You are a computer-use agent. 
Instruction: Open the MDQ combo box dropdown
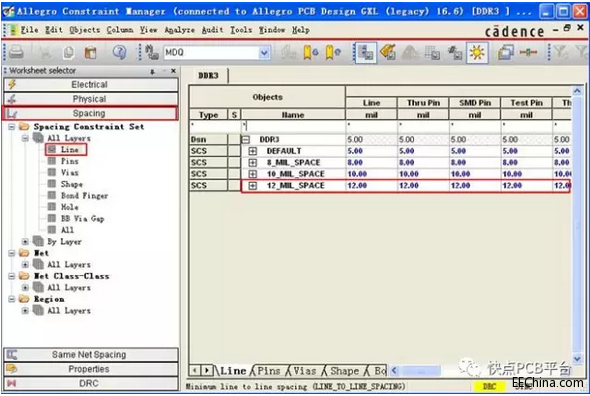coord(264,53)
